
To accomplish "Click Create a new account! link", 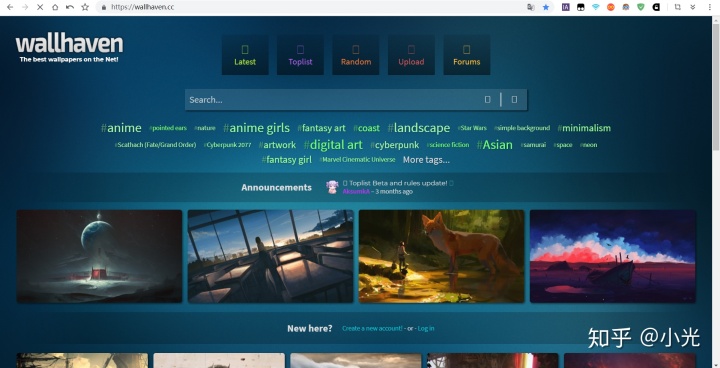I will pos(372,328).
